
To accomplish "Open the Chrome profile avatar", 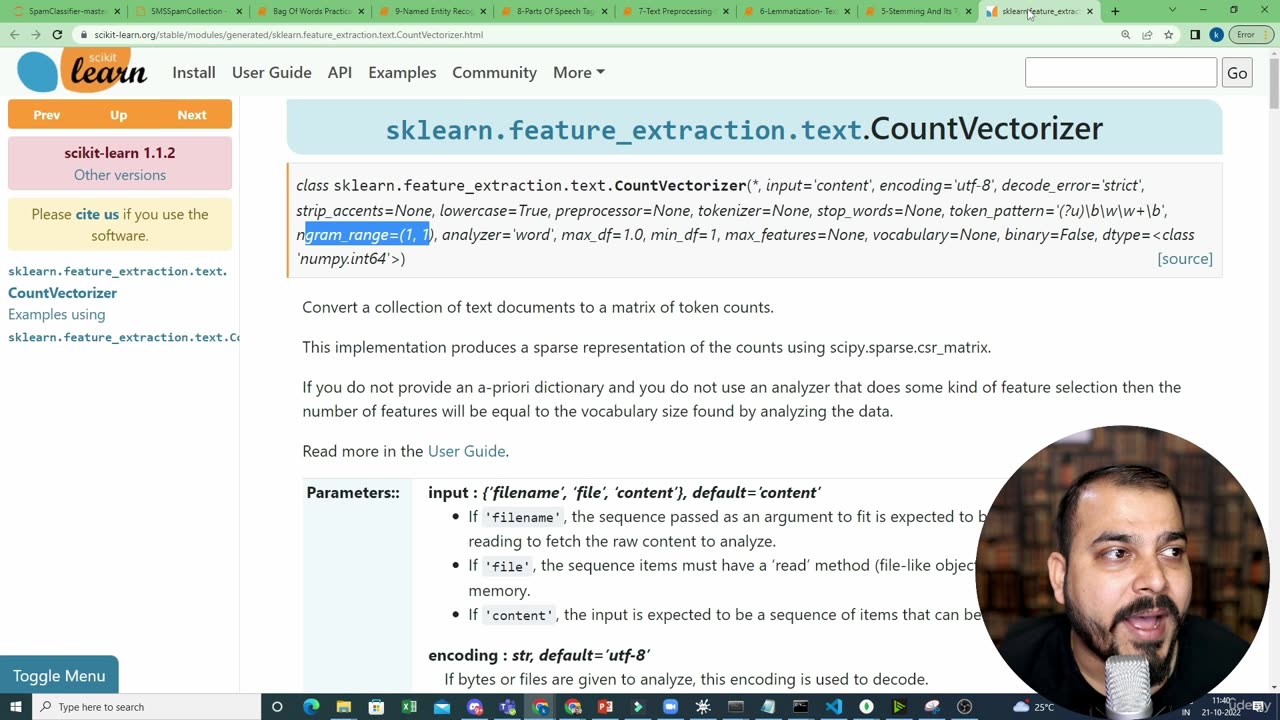I will (x=1216, y=34).
